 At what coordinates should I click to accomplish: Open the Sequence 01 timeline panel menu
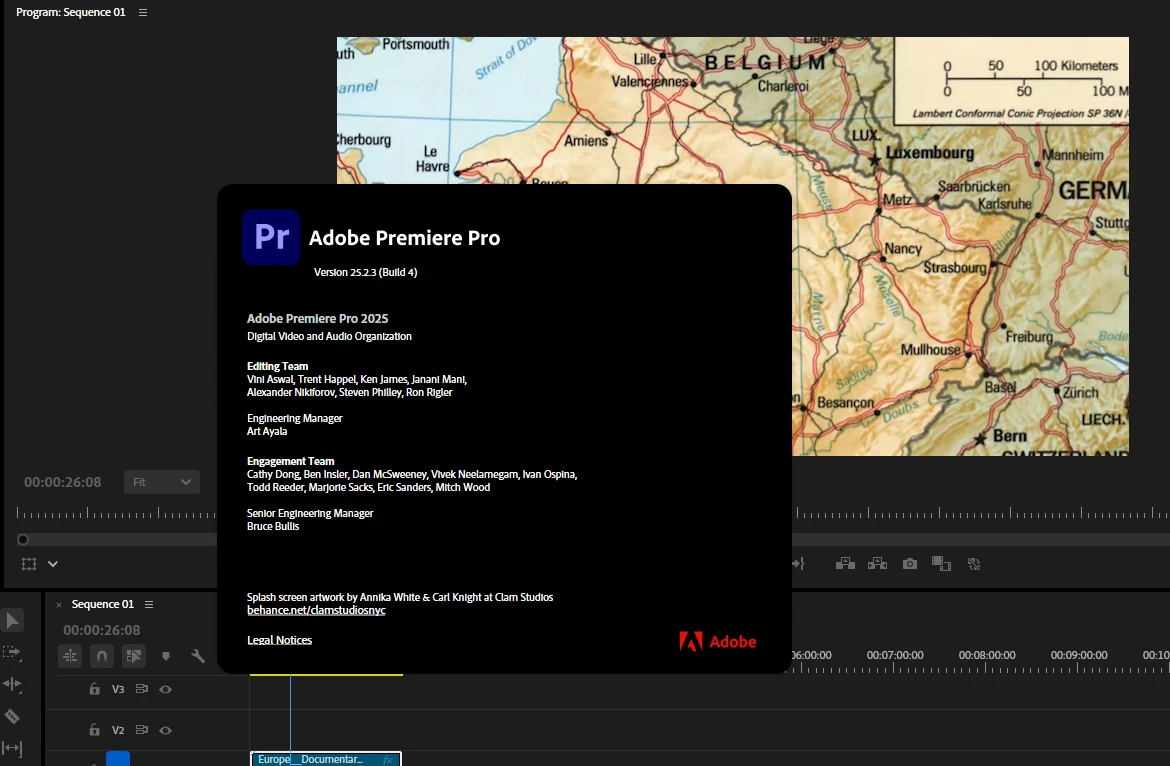(148, 604)
